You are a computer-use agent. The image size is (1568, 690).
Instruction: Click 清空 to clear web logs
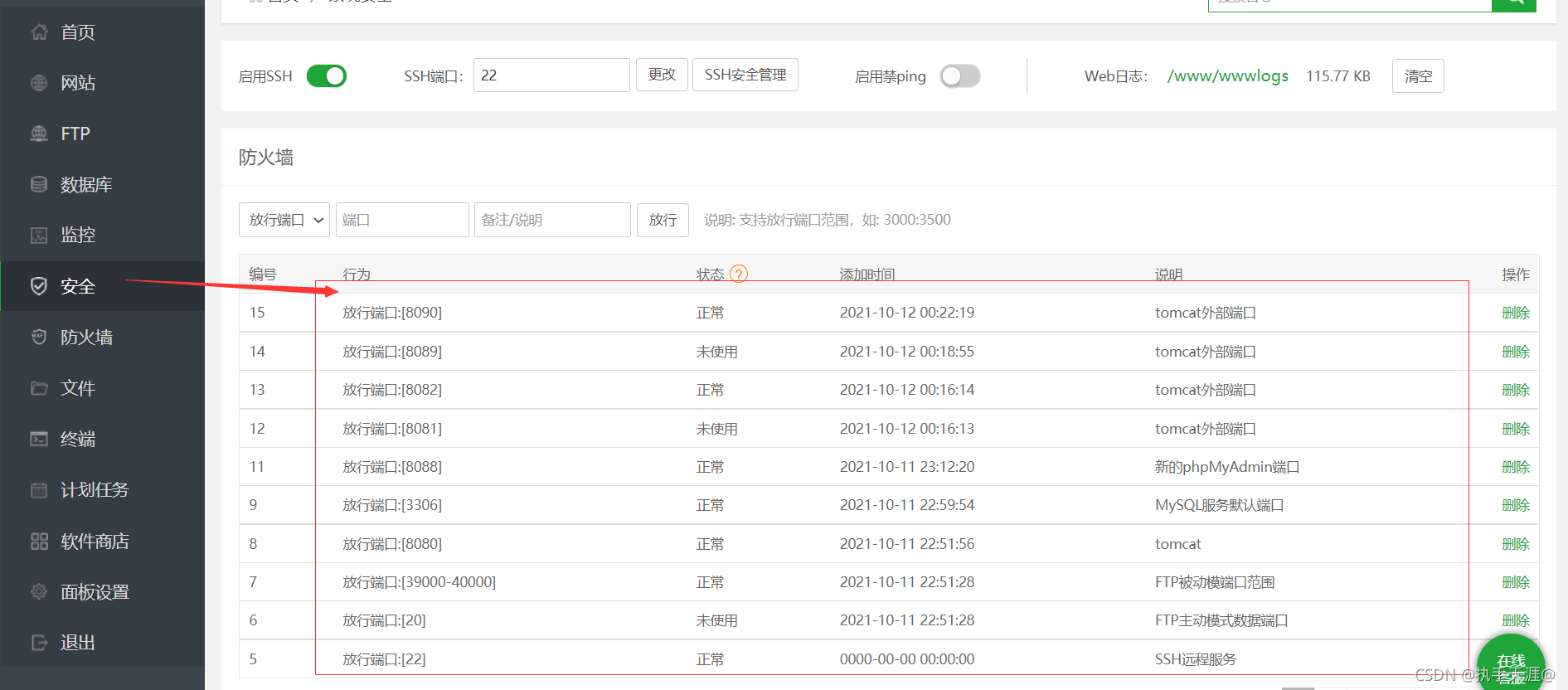pos(1418,76)
